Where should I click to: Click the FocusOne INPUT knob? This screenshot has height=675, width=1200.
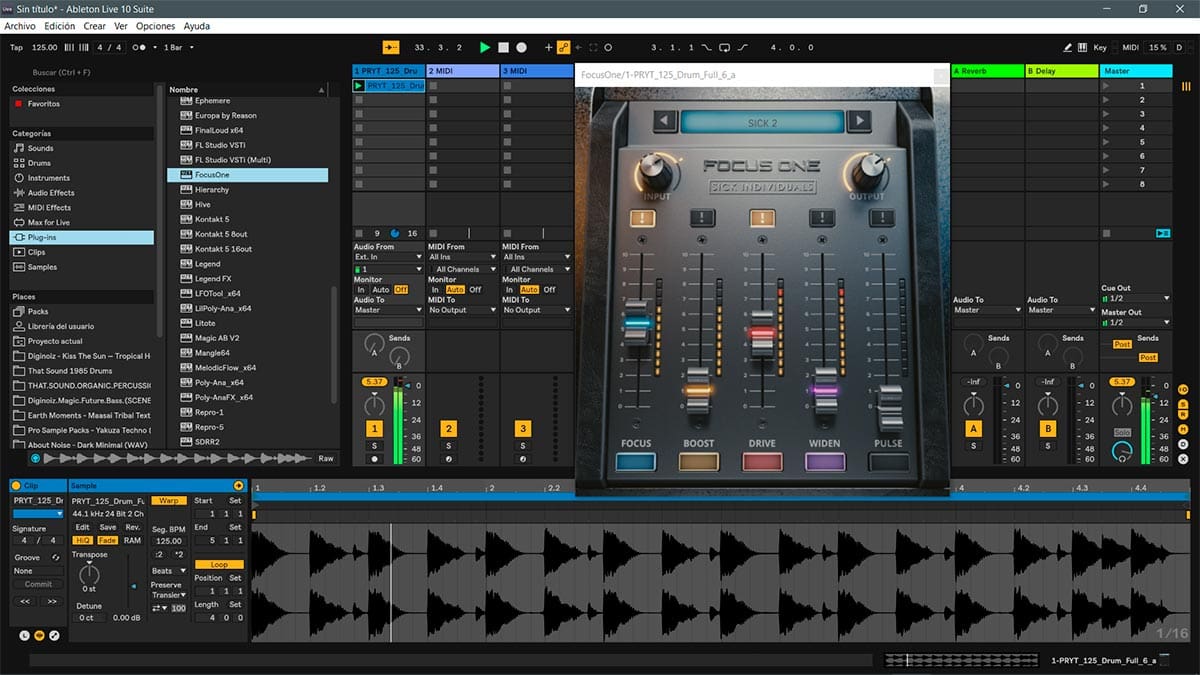point(656,171)
